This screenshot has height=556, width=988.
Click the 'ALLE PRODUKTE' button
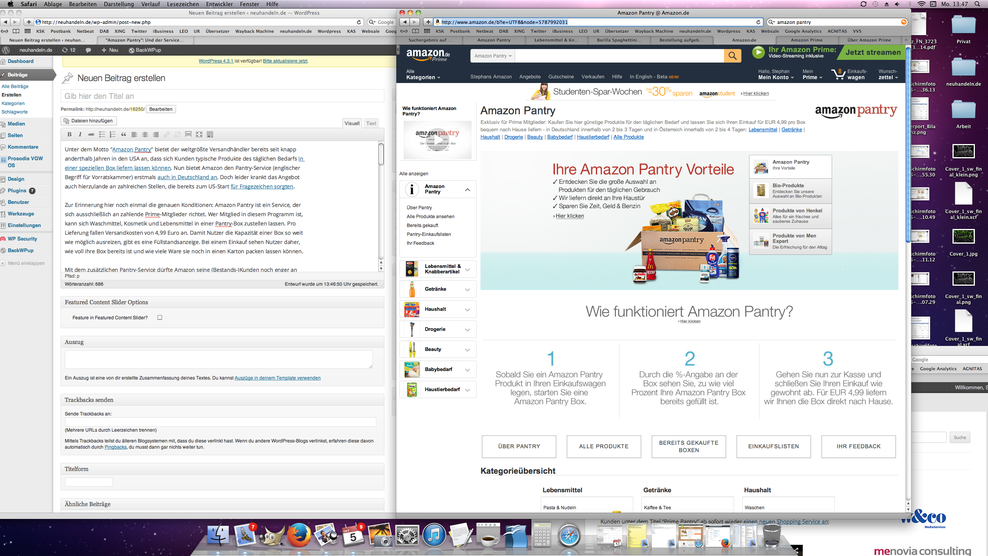pyautogui.click(x=604, y=446)
